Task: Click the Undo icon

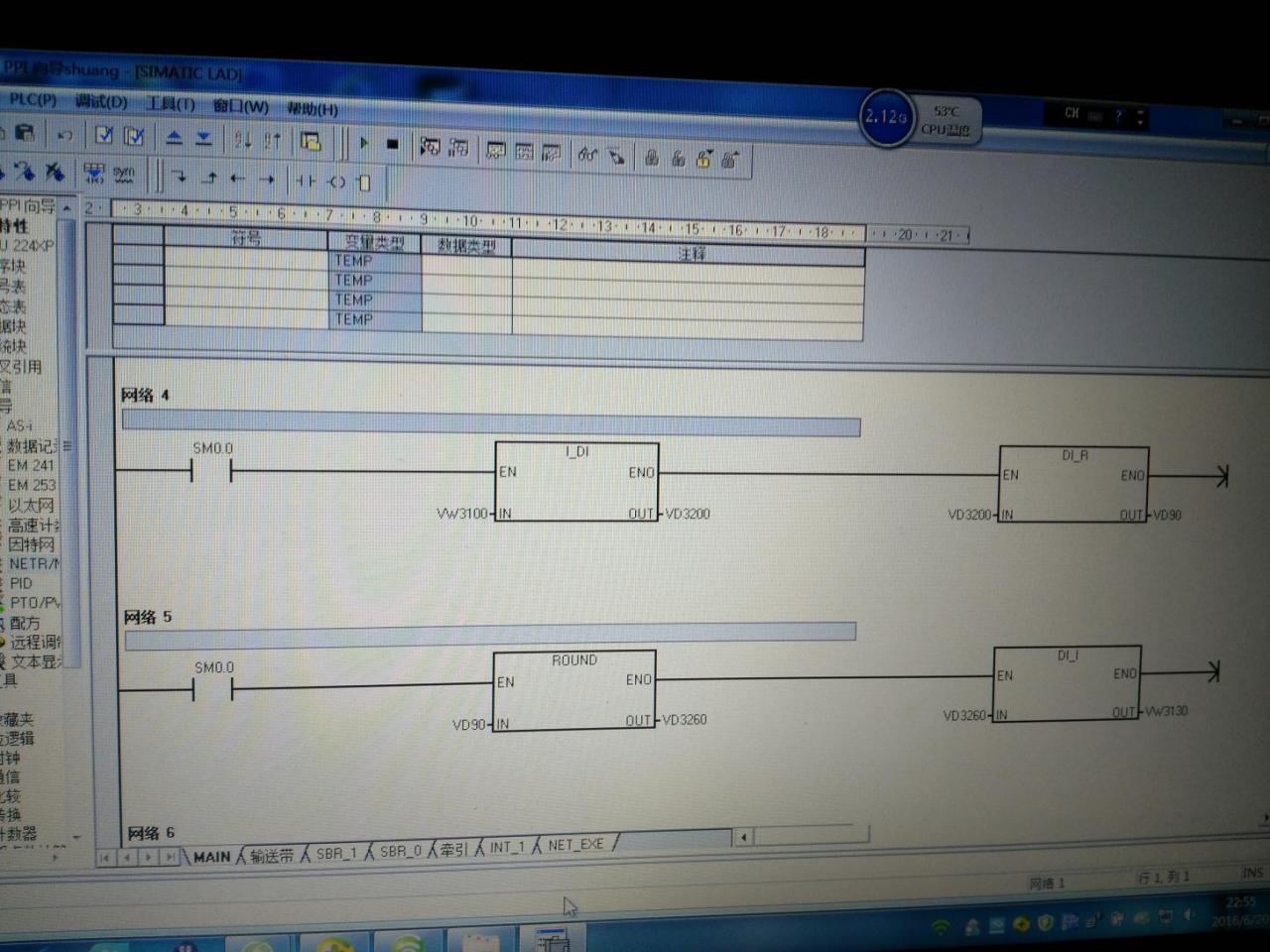Action: [x=65, y=134]
